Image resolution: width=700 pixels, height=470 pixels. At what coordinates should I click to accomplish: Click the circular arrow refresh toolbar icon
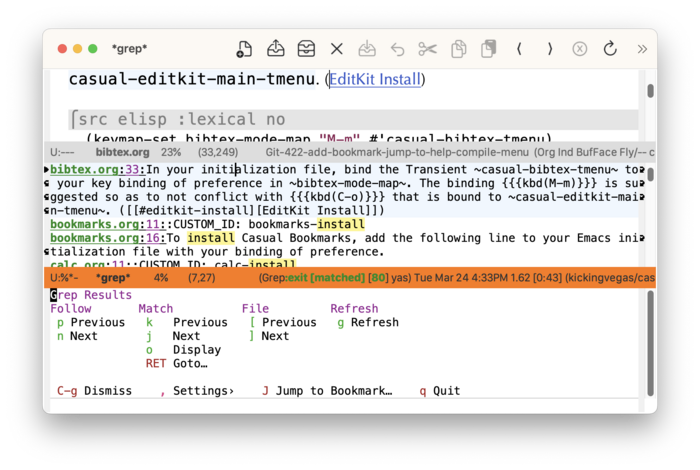[610, 49]
